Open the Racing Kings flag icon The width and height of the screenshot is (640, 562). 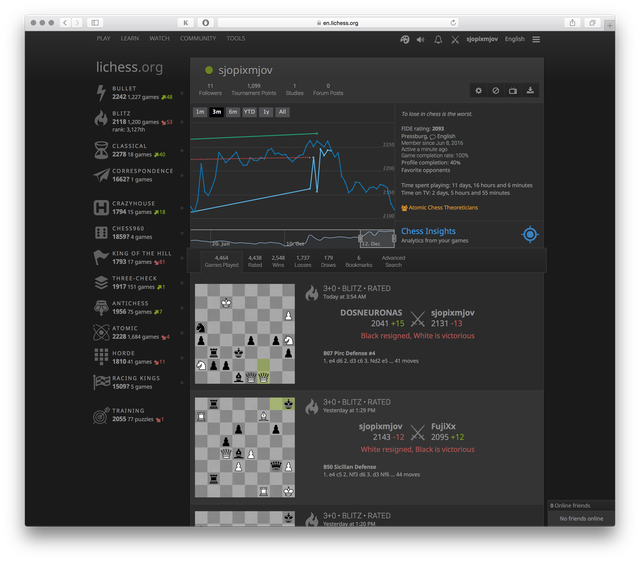click(x=101, y=382)
